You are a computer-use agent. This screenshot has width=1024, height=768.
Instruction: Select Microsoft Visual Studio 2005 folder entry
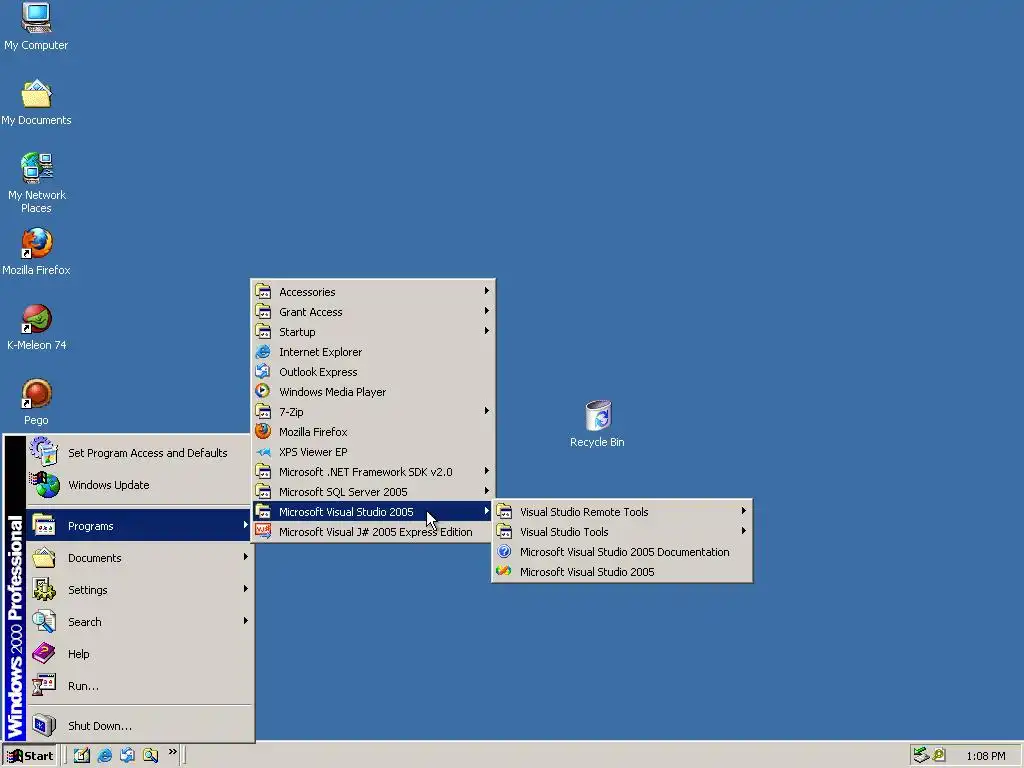click(373, 512)
